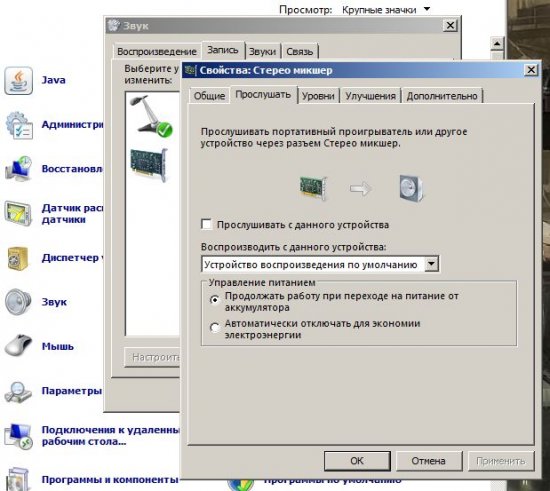Open the remote desktop connections icon
The height and width of the screenshot is (491, 550).
tap(19, 436)
